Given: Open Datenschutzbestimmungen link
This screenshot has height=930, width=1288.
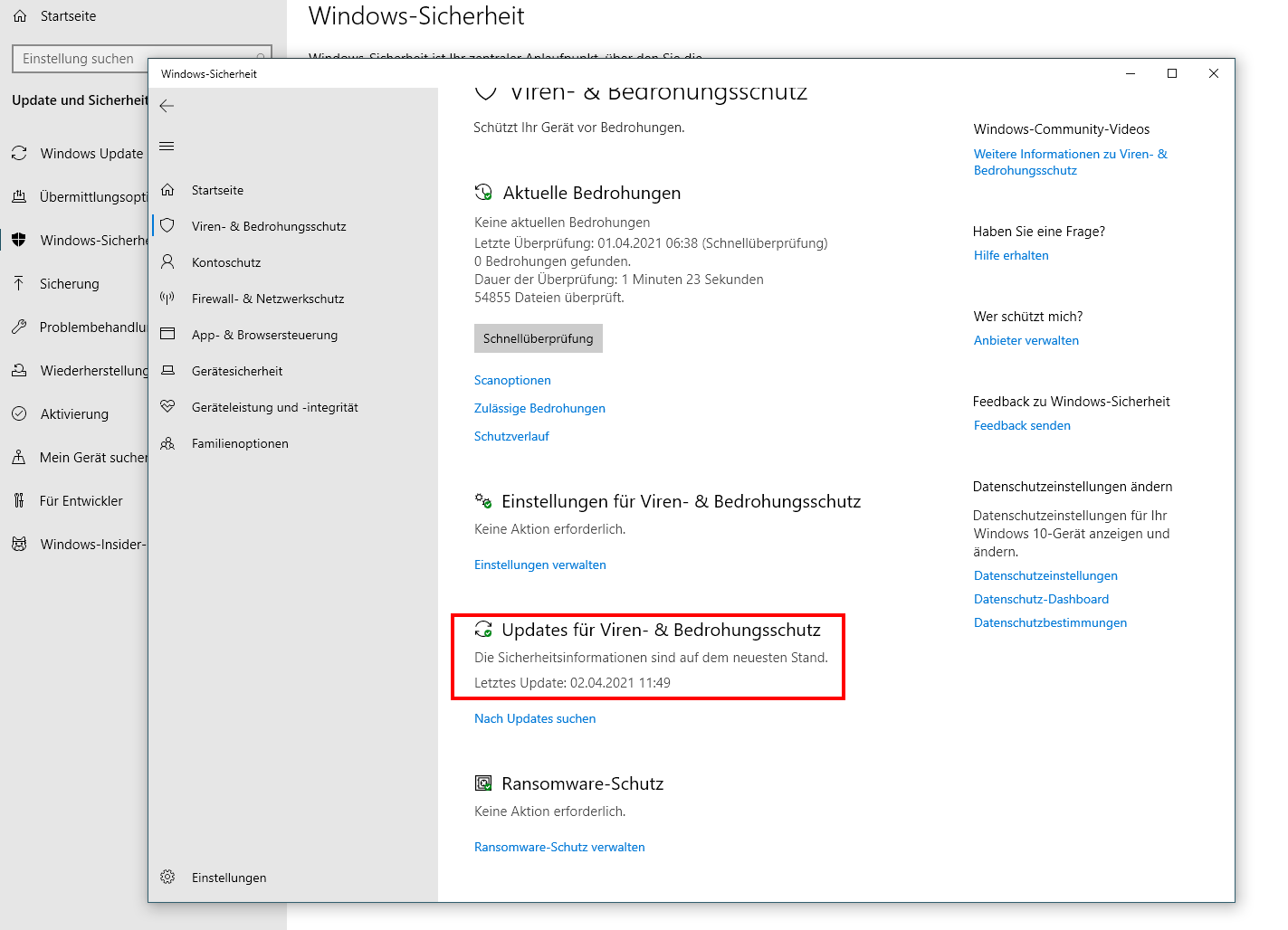Looking at the screenshot, I should tap(1050, 622).
